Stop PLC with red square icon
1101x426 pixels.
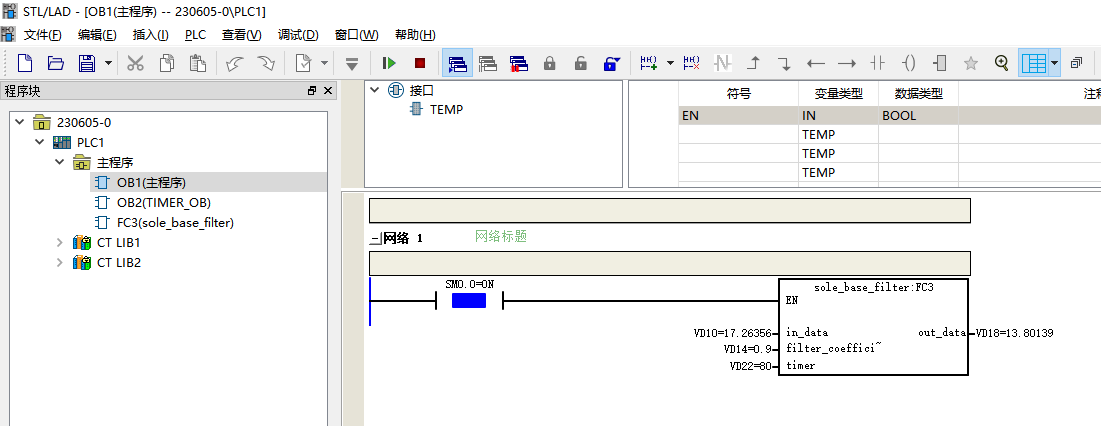[420, 63]
